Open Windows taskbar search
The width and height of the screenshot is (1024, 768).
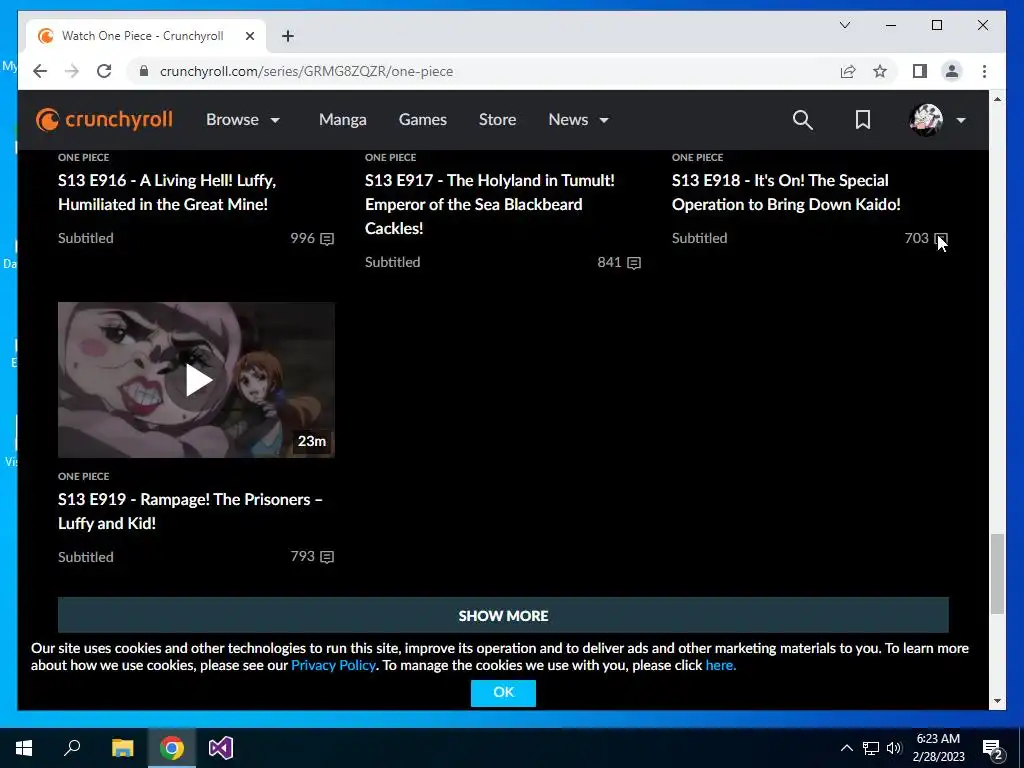click(x=72, y=748)
